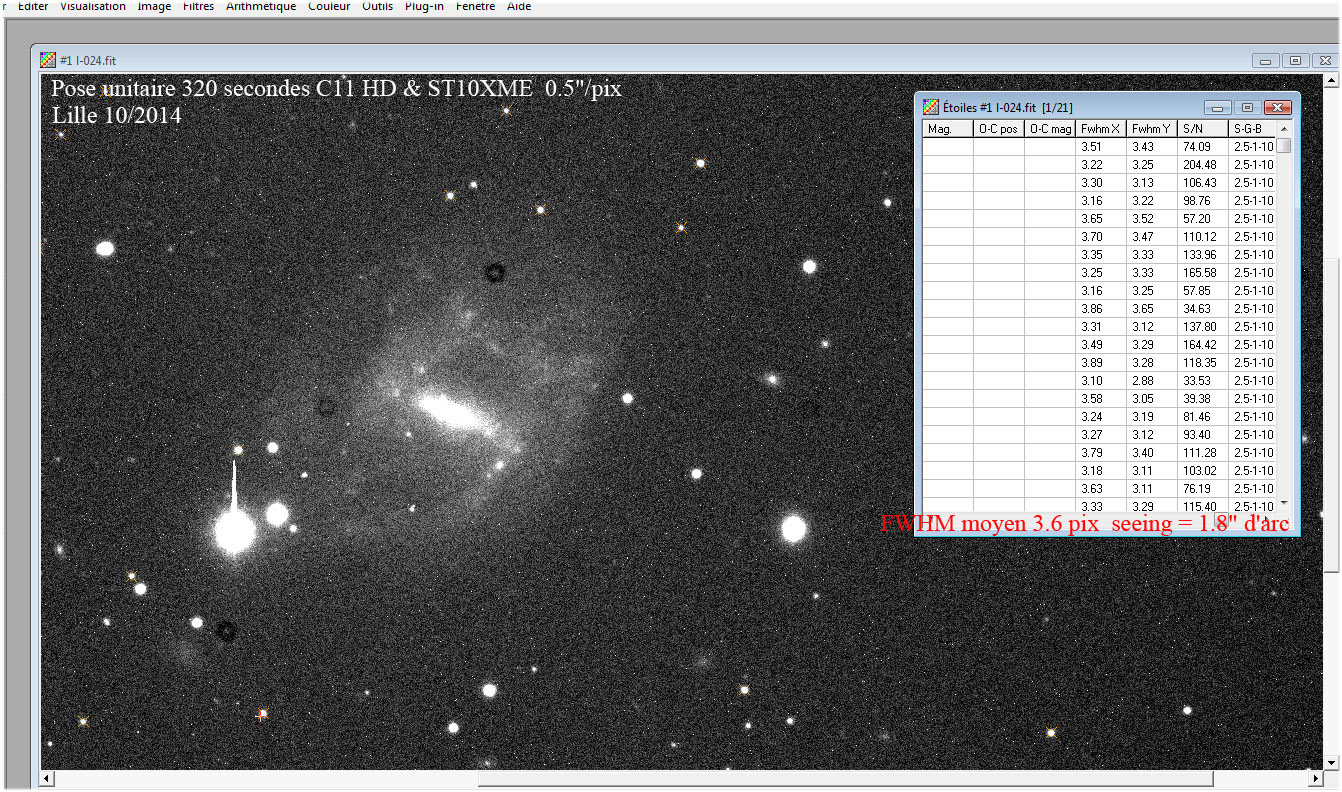Select the Fwhm X cell reading 3.89
Image resolution: width=1342 pixels, height=792 pixels.
pos(1102,363)
